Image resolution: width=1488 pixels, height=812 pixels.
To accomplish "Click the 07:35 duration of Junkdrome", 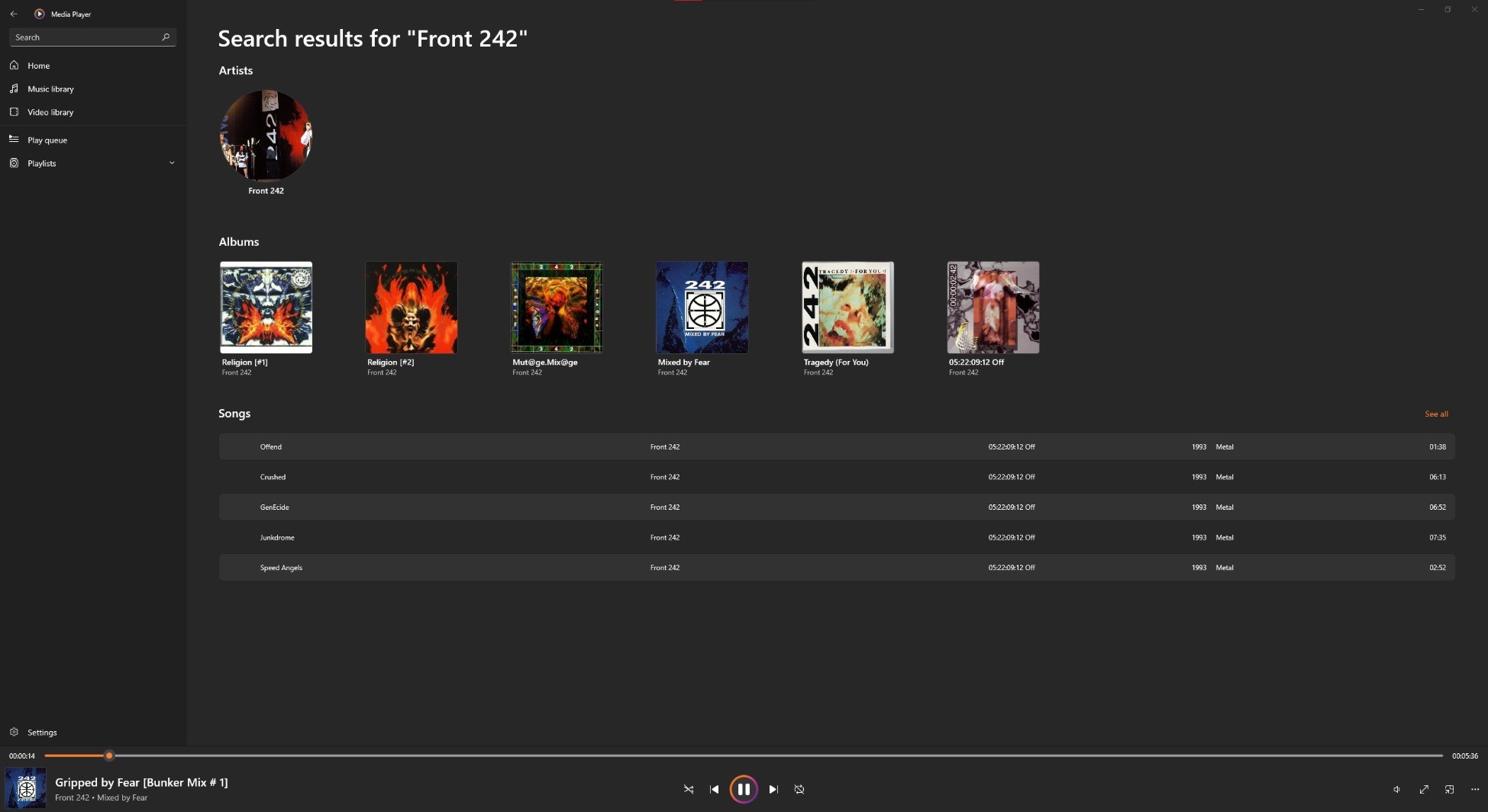I will (x=1438, y=537).
